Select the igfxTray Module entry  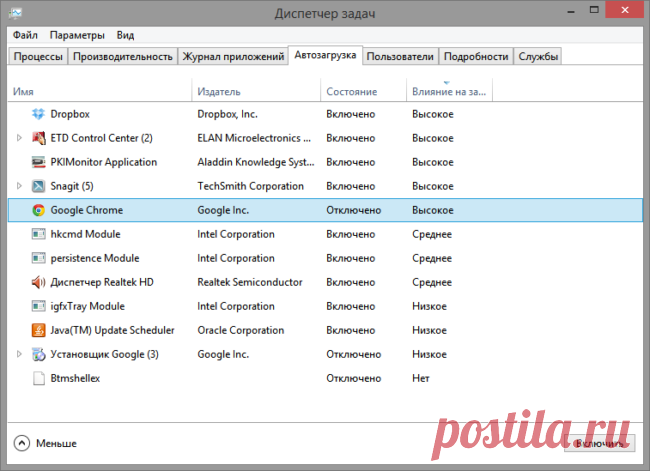pos(87,306)
